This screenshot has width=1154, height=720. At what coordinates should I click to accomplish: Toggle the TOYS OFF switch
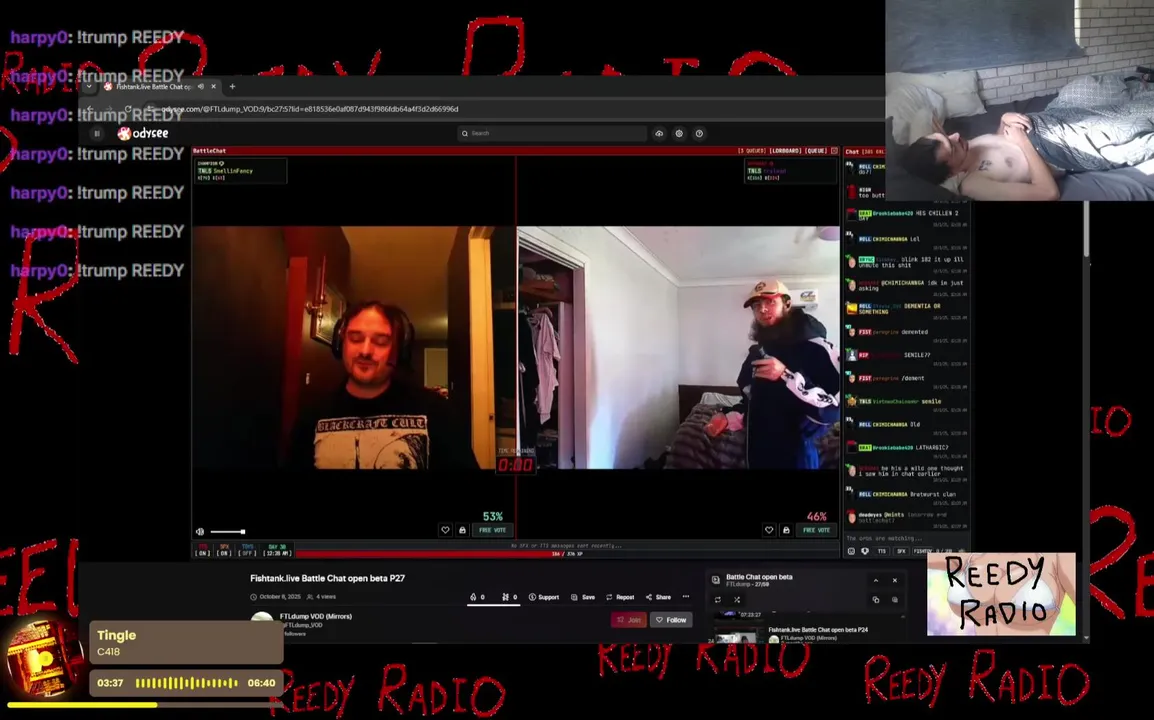click(x=247, y=551)
